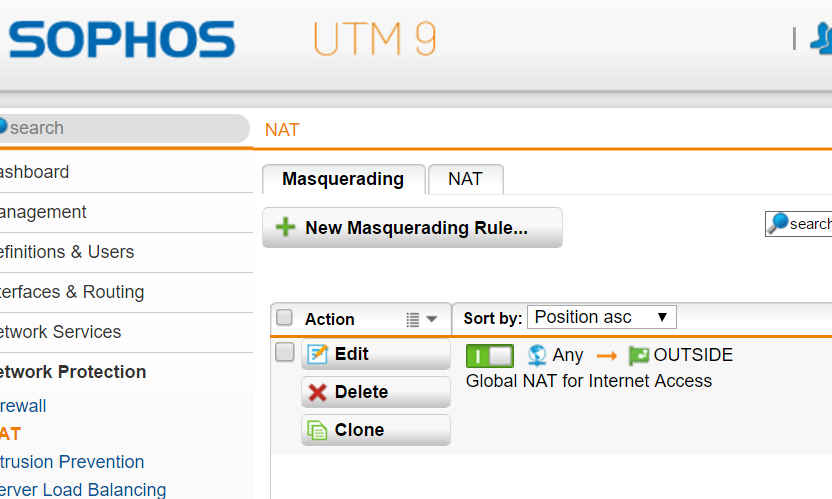This screenshot has height=499, width=832.
Task: Switch to the NAT tab
Action: [465, 179]
